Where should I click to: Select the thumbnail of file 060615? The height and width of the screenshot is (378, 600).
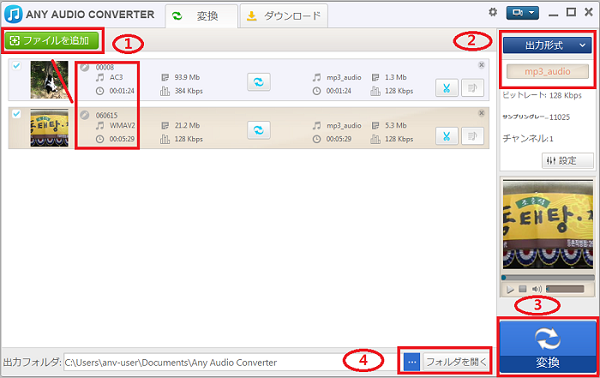[49, 128]
